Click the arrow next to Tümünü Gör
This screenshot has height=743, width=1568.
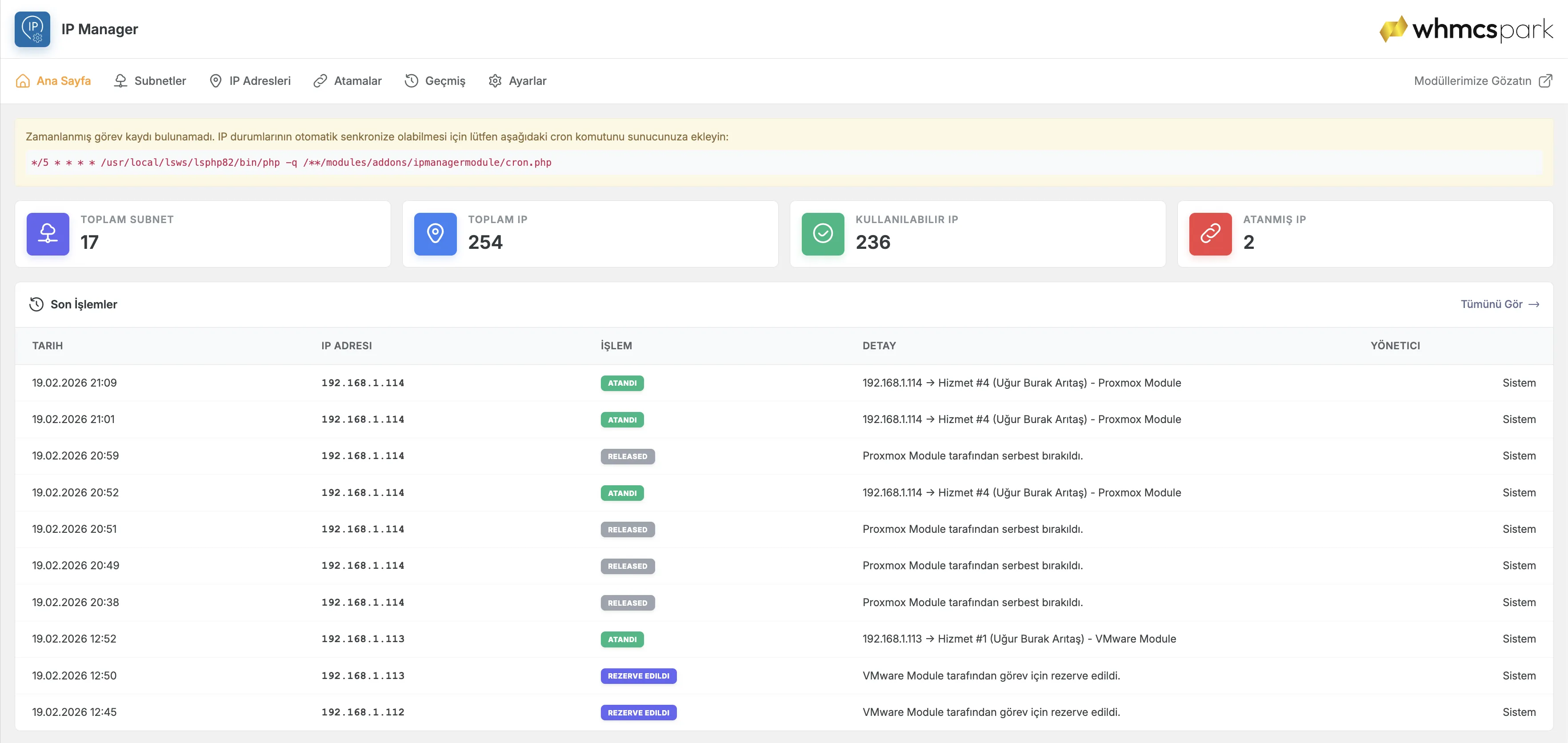(x=1534, y=304)
